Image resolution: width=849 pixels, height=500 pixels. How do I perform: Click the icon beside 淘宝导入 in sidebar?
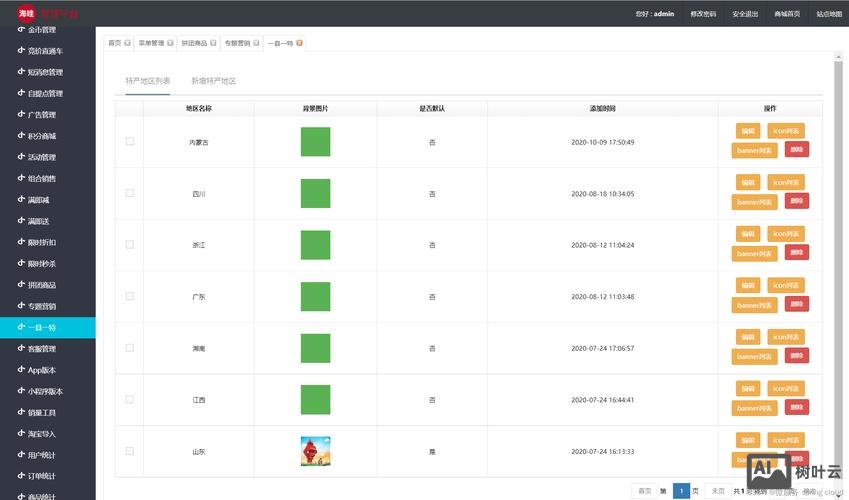pyautogui.click(x=20, y=434)
